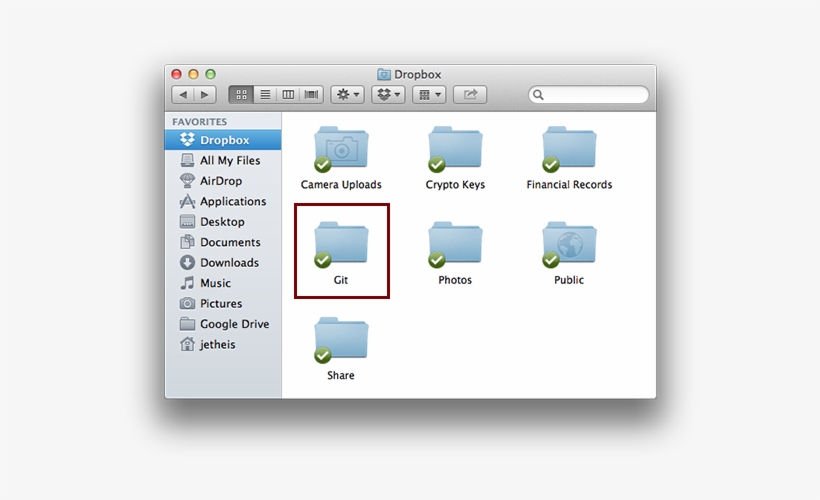820x500 pixels.
Task: Open the item arrangement dropdown
Action: point(429,95)
